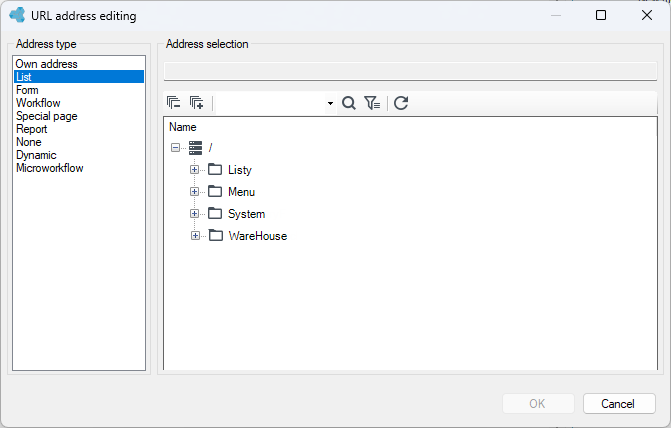The height and width of the screenshot is (428, 671).
Task: Select Workflow address type
Action: [x=79, y=103]
